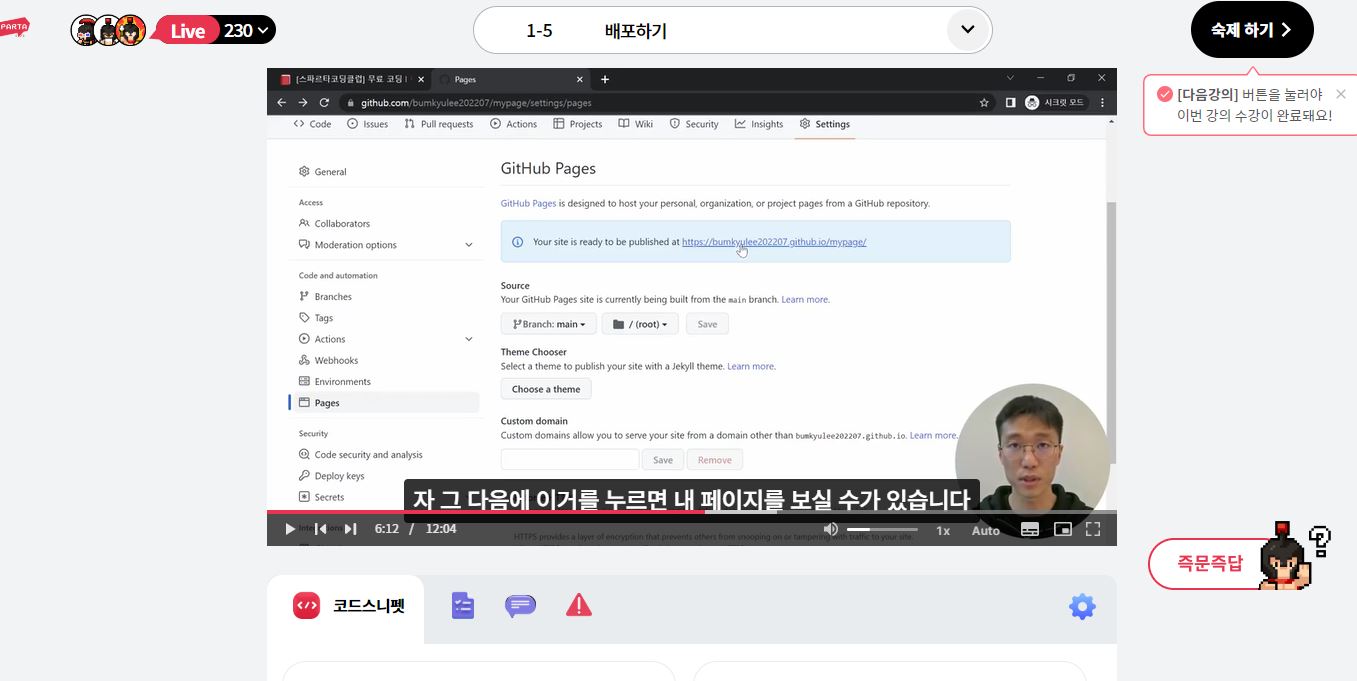
Task: Click the 숙제 하기 button
Action: tap(1252, 30)
